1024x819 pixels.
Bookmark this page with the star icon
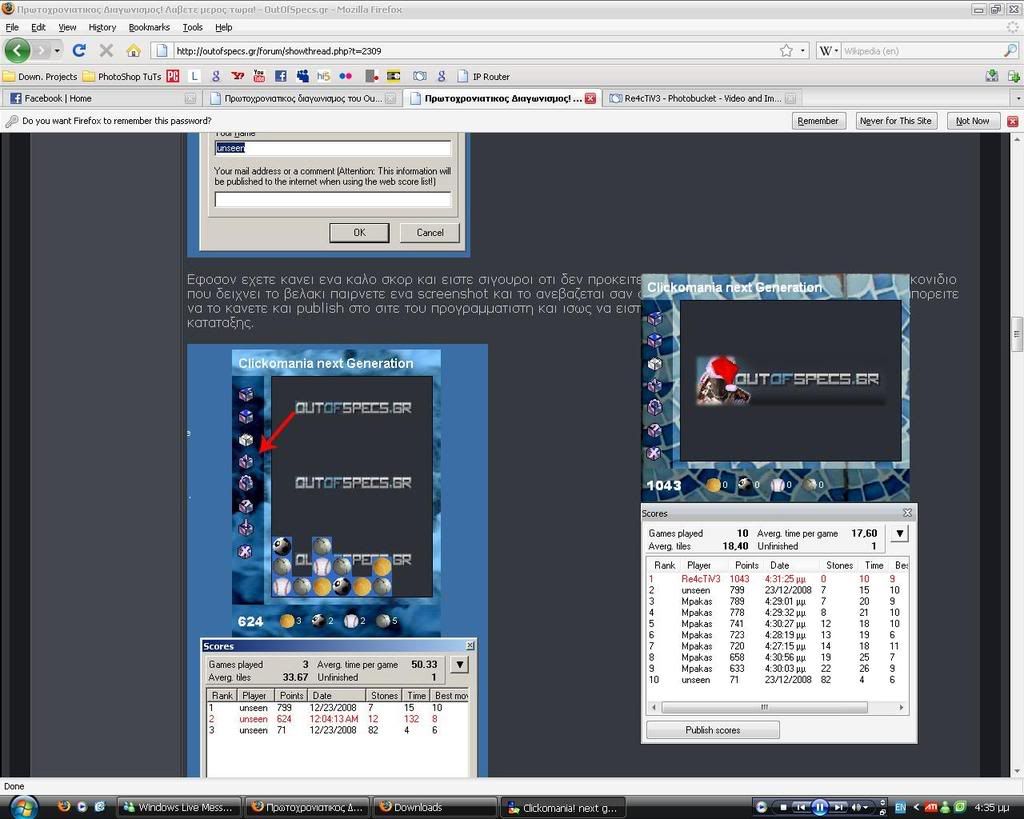pyautogui.click(x=787, y=50)
